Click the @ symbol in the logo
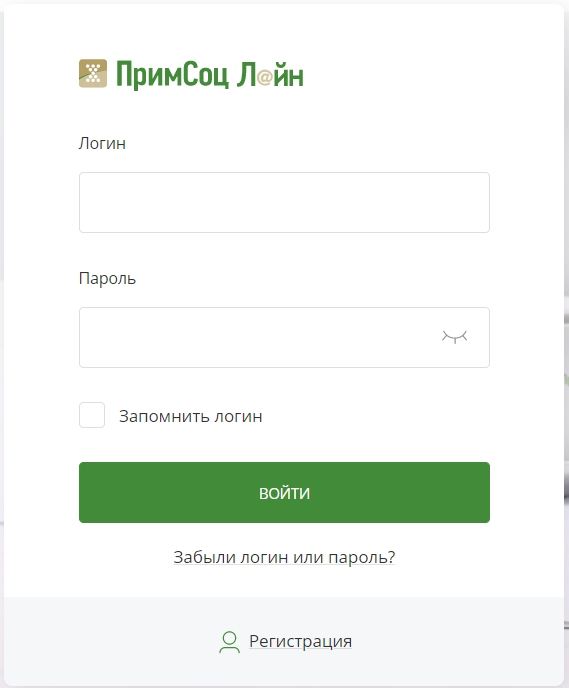569x688 pixels. coord(265,78)
